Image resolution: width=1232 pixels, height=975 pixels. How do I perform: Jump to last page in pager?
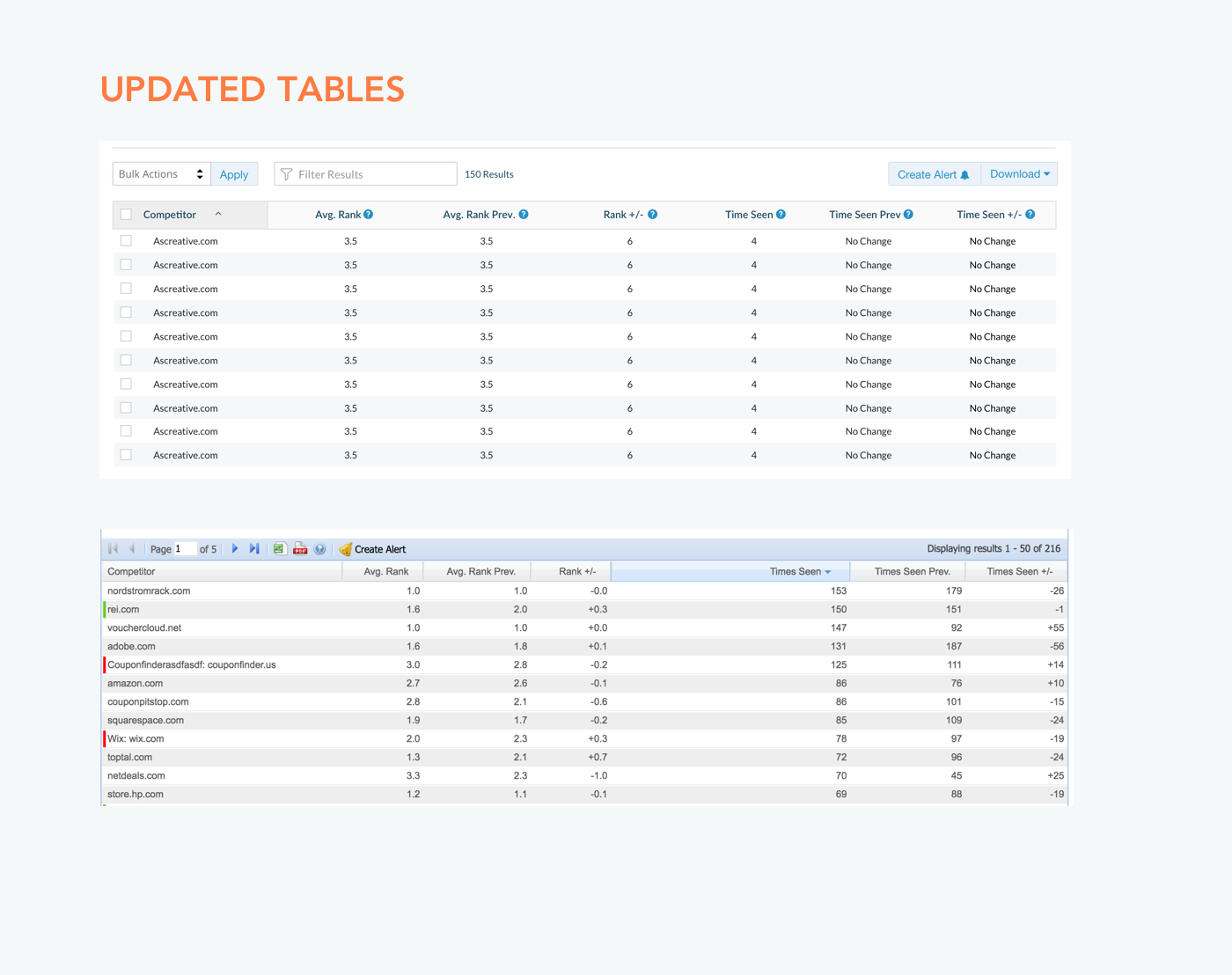click(x=254, y=548)
